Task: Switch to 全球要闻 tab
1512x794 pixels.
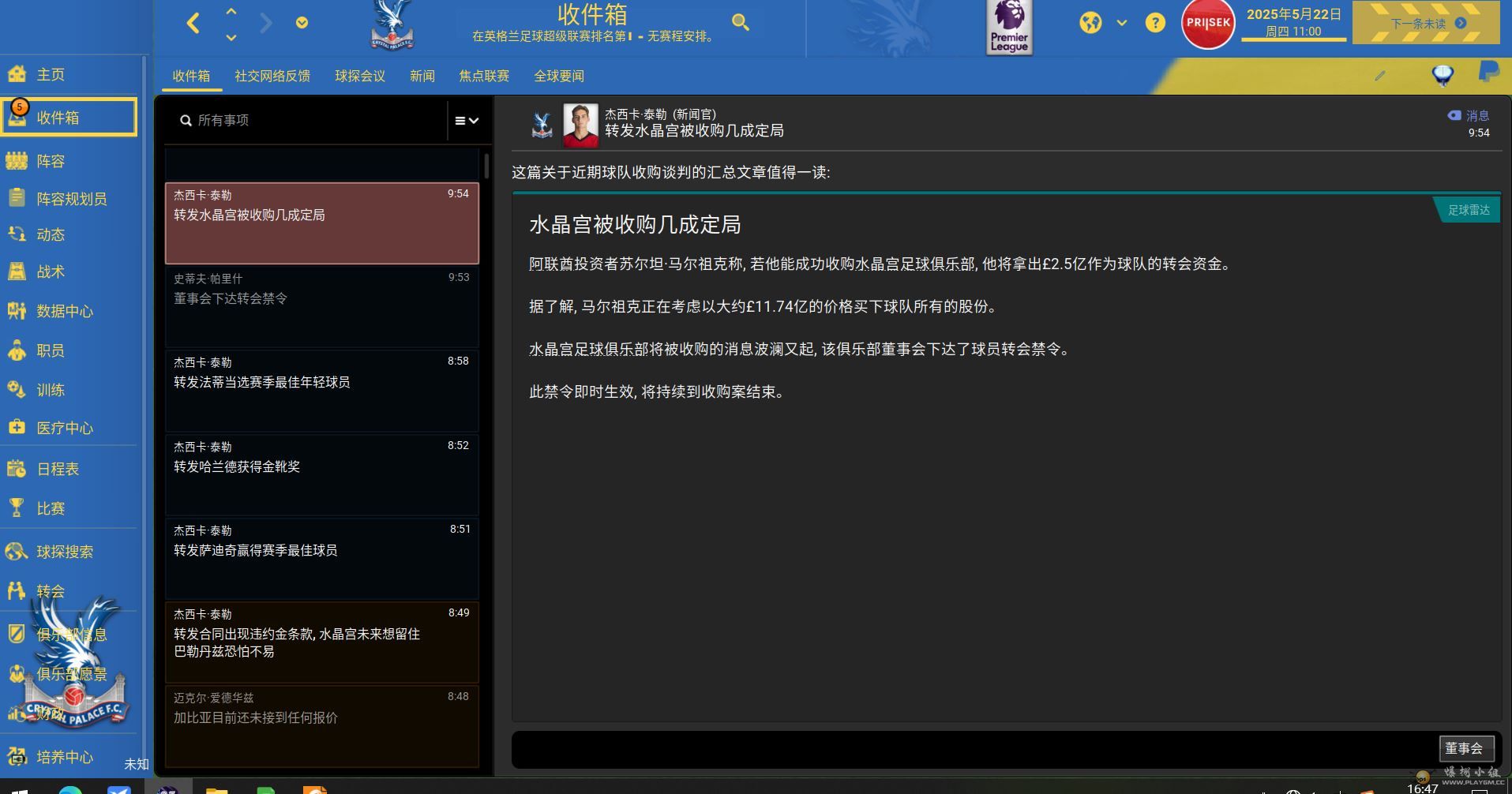Action: click(559, 76)
